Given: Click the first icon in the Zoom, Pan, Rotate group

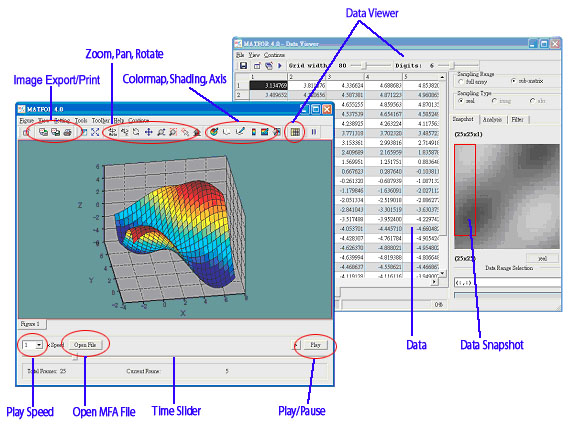Looking at the screenshot, I should coord(112,132).
